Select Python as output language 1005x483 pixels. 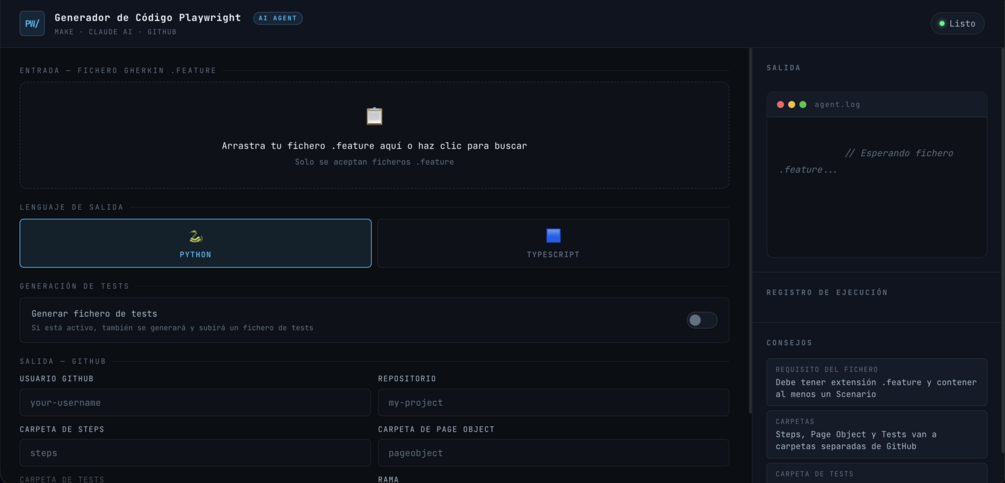click(195, 243)
